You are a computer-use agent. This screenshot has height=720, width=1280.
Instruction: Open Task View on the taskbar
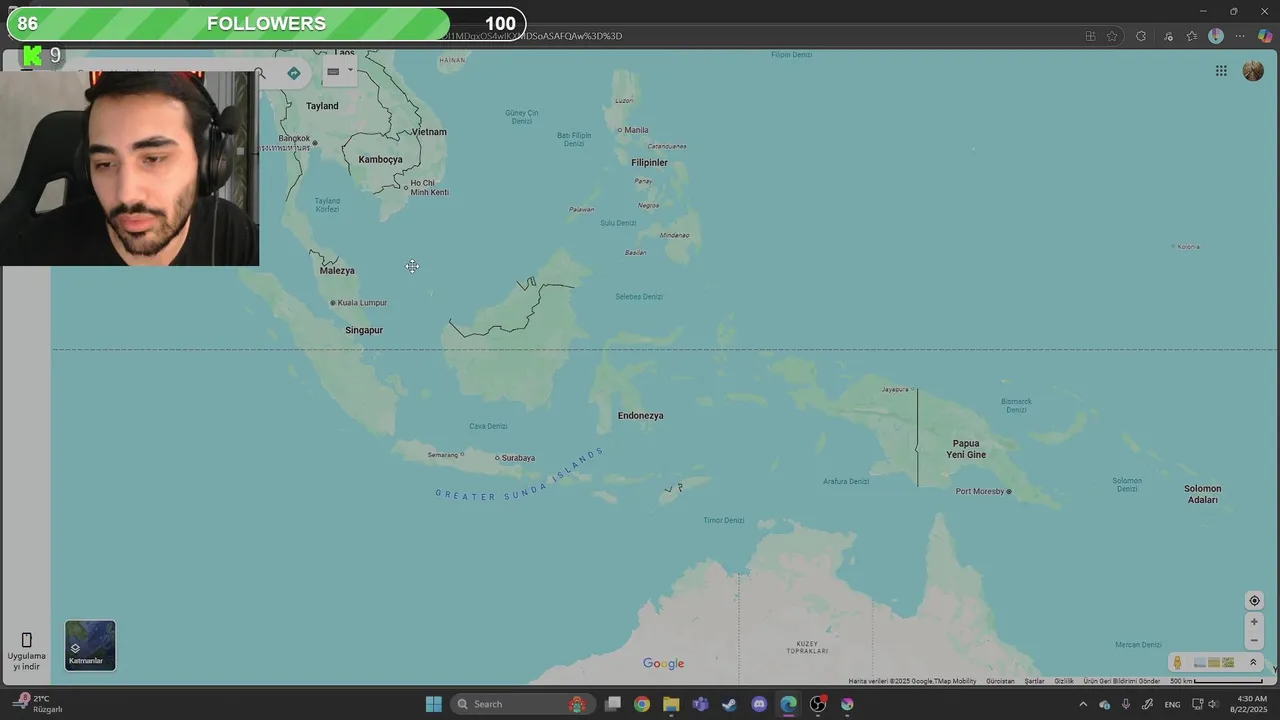pos(613,704)
